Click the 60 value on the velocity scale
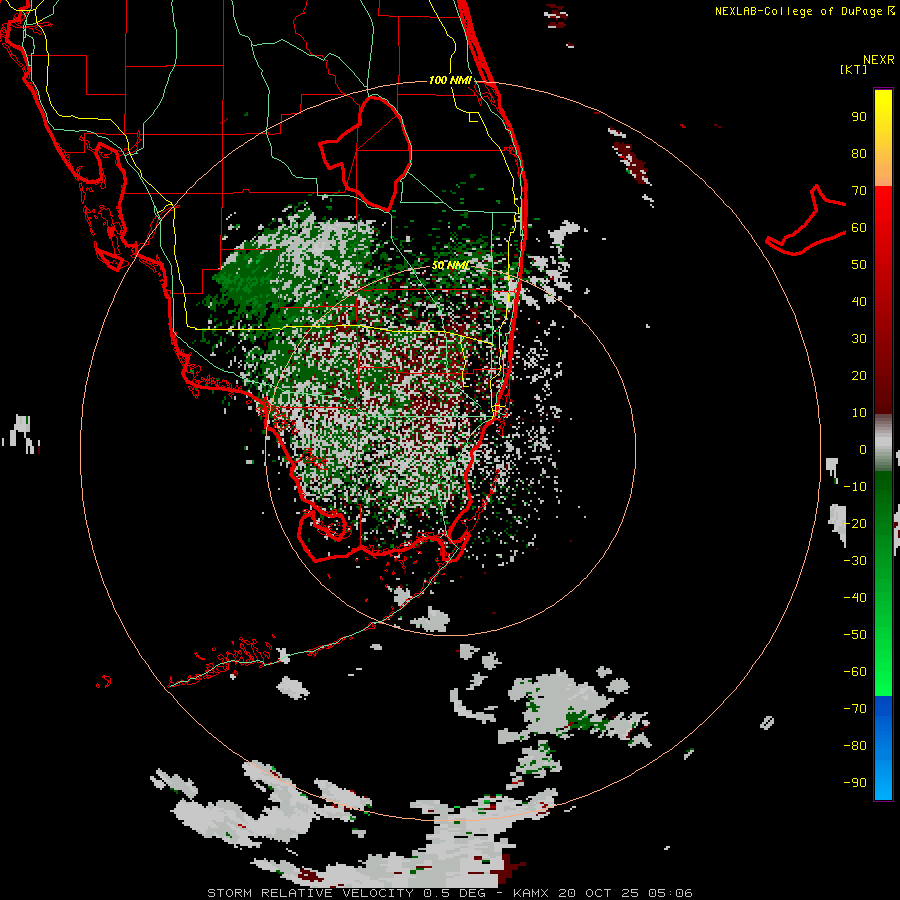The image size is (900, 900). (x=859, y=228)
